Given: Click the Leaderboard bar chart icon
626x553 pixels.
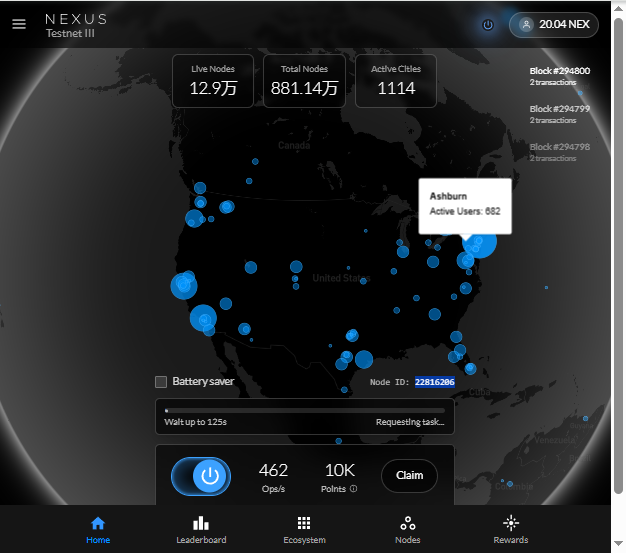Looking at the screenshot, I should tap(201, 523).
